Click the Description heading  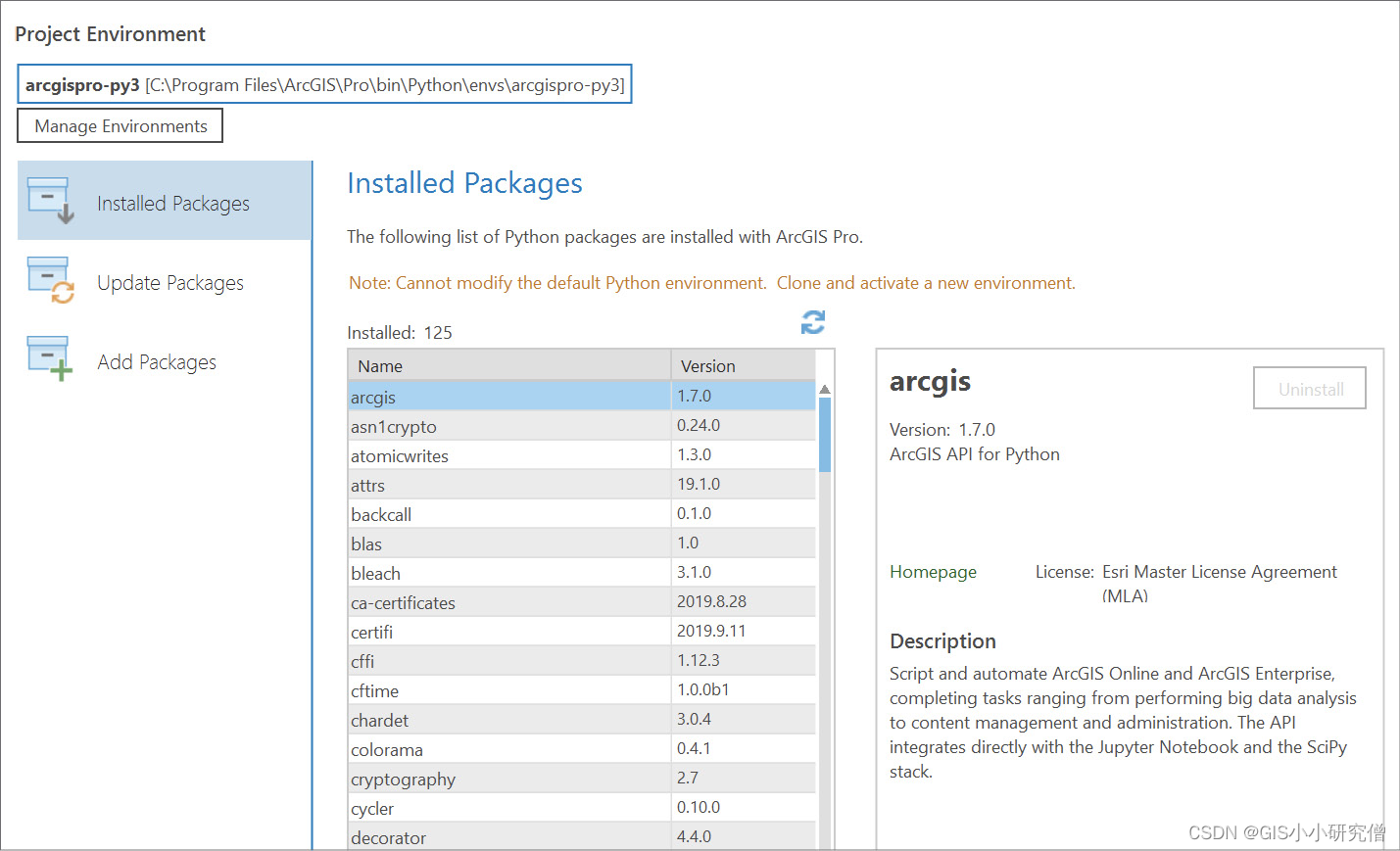pos(942,641)
